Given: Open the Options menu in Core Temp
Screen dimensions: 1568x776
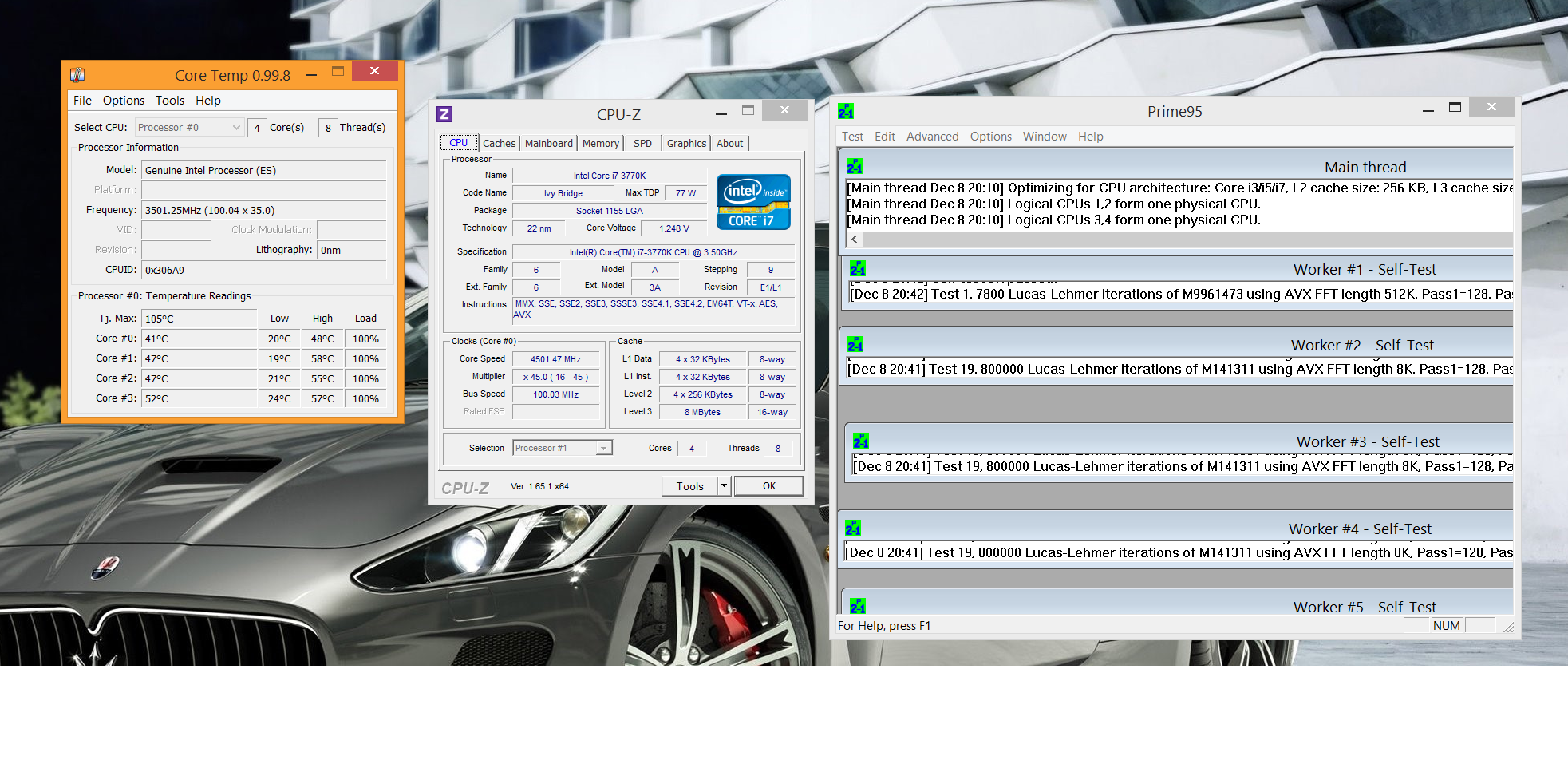Looking at the screenshot, I should tap(124, 101).
